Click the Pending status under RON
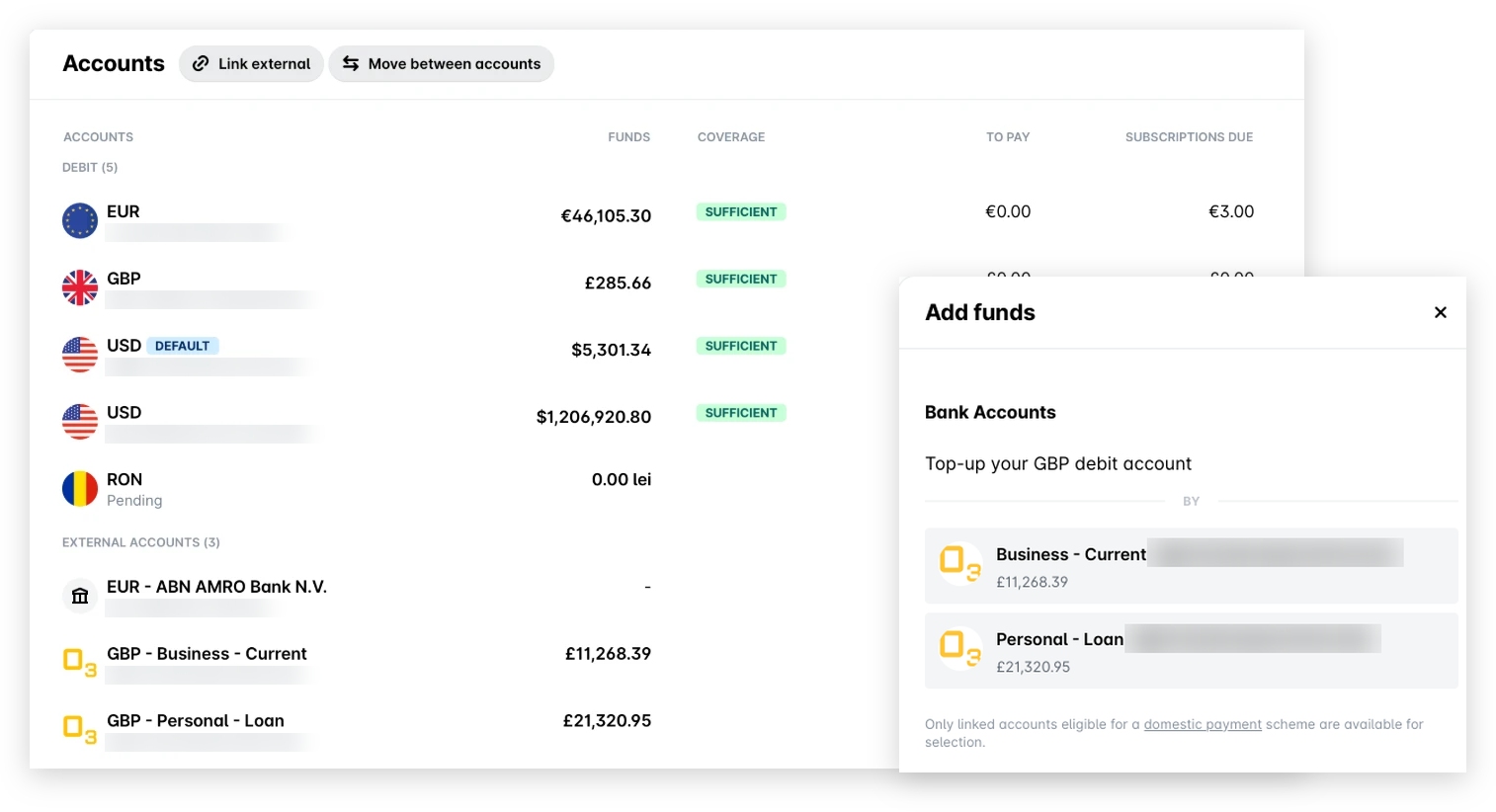Image resolution: width=1496 pixels, height=812 pixels. click(x=134, y=501)
